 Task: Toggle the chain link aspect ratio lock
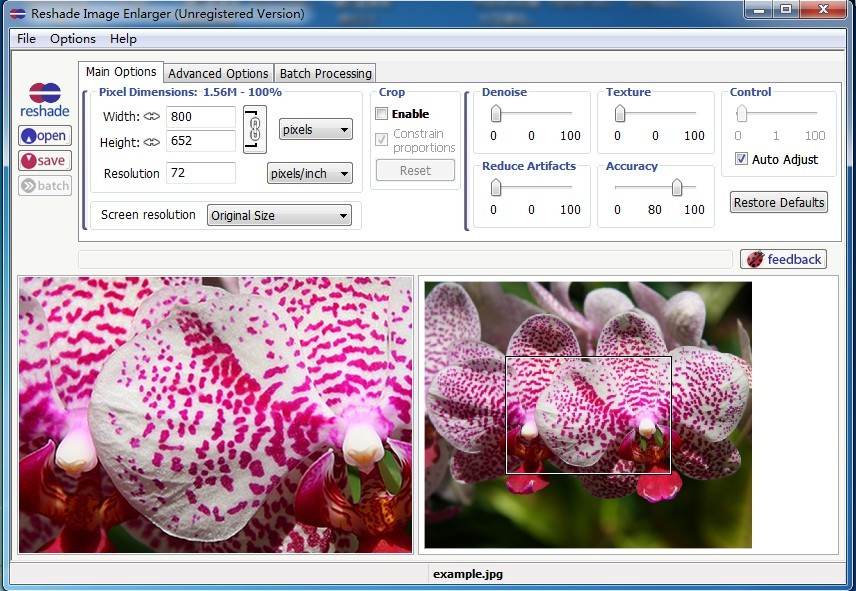pyautogui.click(x=255, y=129)
